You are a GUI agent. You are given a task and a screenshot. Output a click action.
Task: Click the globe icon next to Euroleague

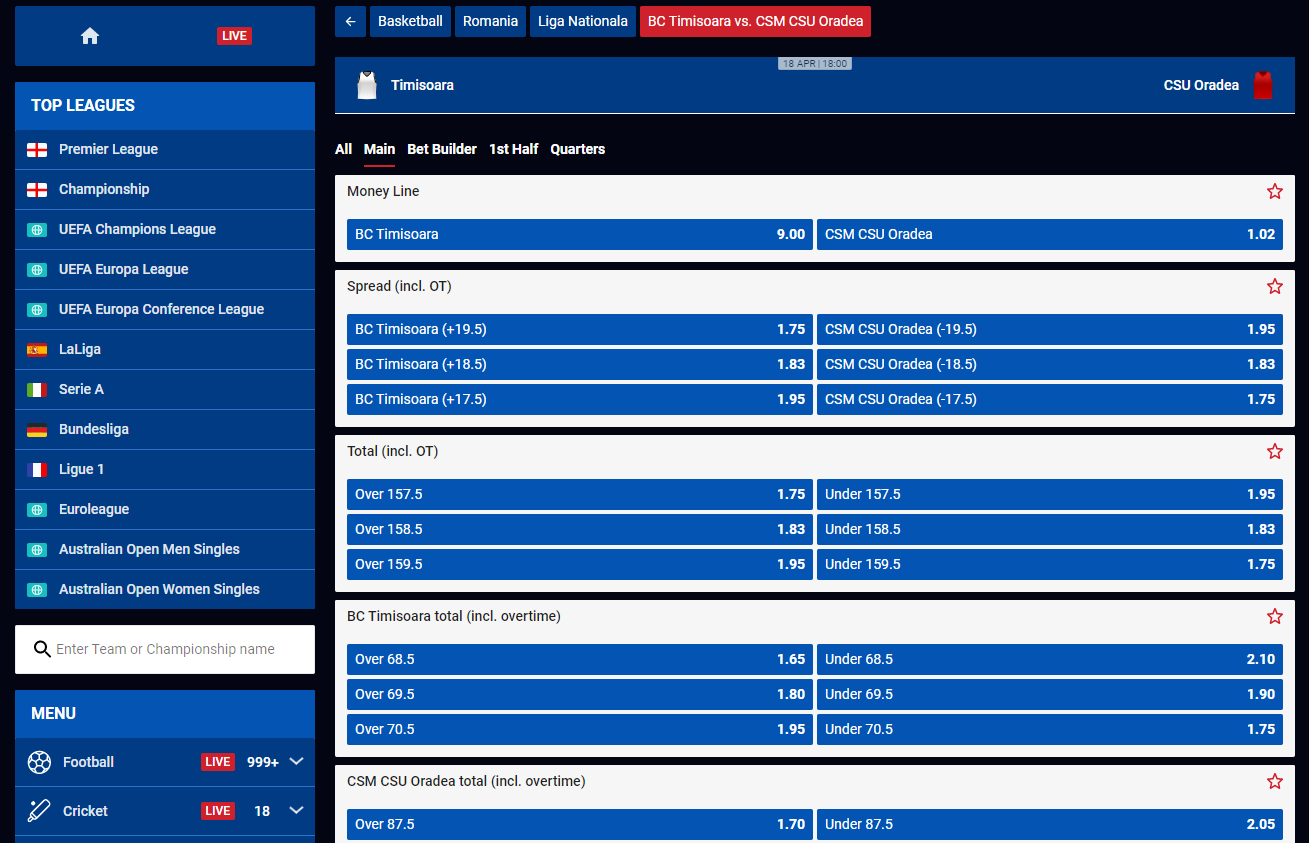tap(37, 509)
